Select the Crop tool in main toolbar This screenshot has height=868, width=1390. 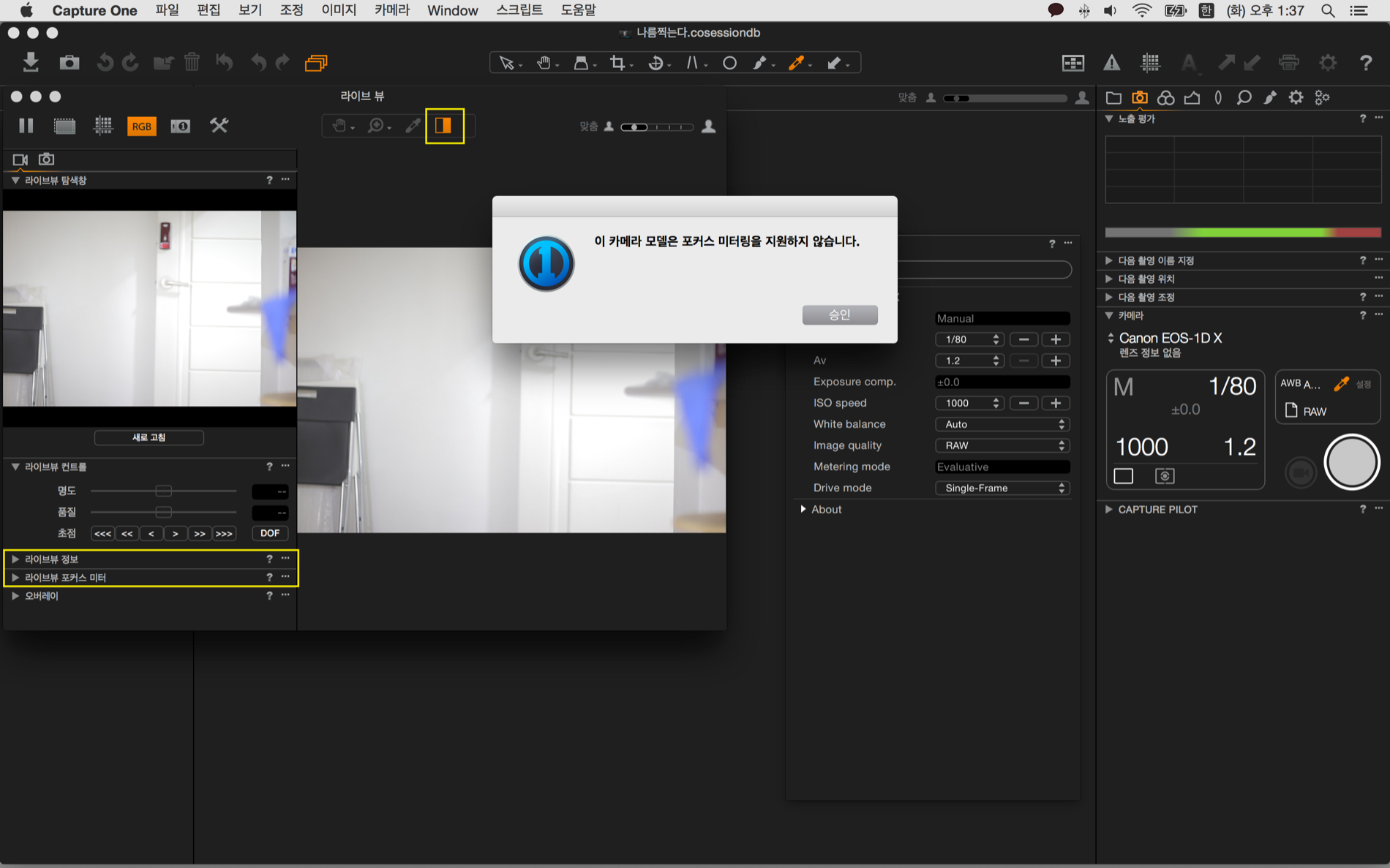617,63
